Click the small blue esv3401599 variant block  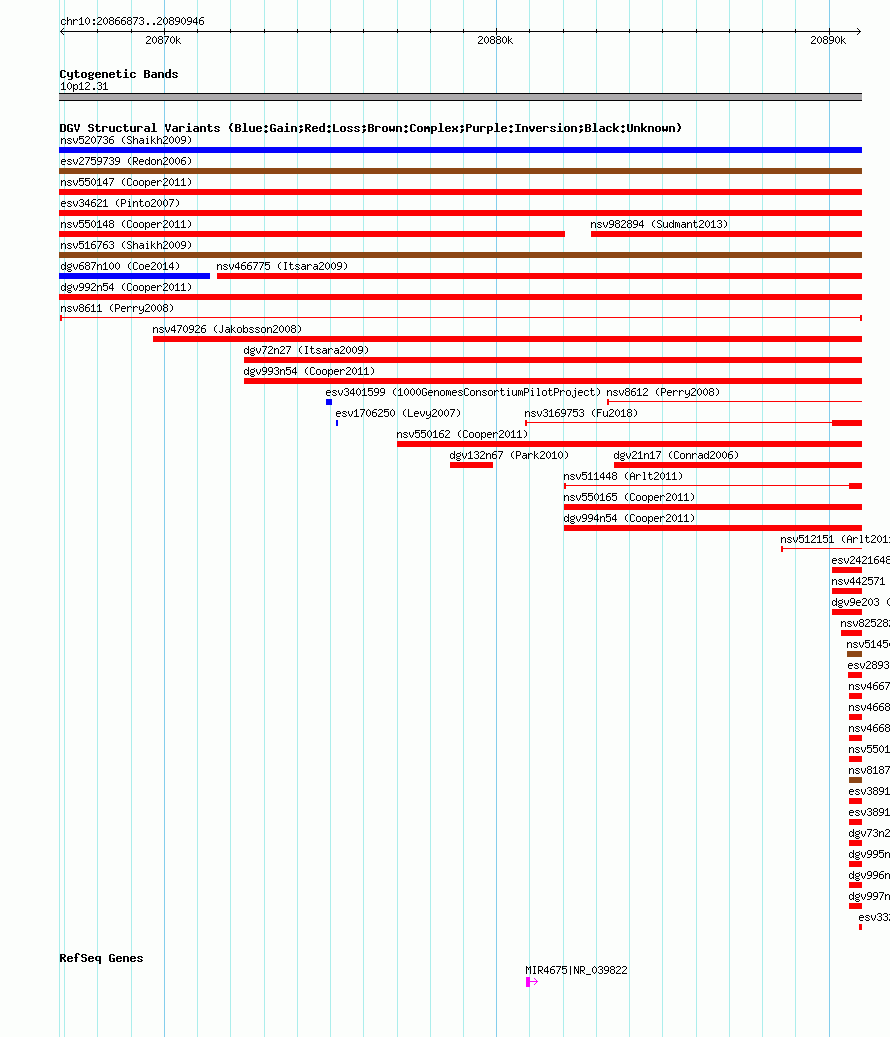tap(329, 402)
